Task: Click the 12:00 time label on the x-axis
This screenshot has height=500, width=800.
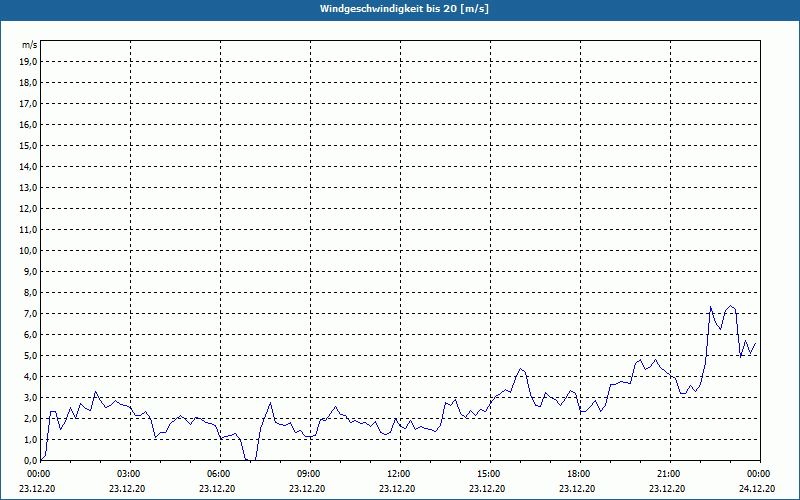Action: point(398,473)
